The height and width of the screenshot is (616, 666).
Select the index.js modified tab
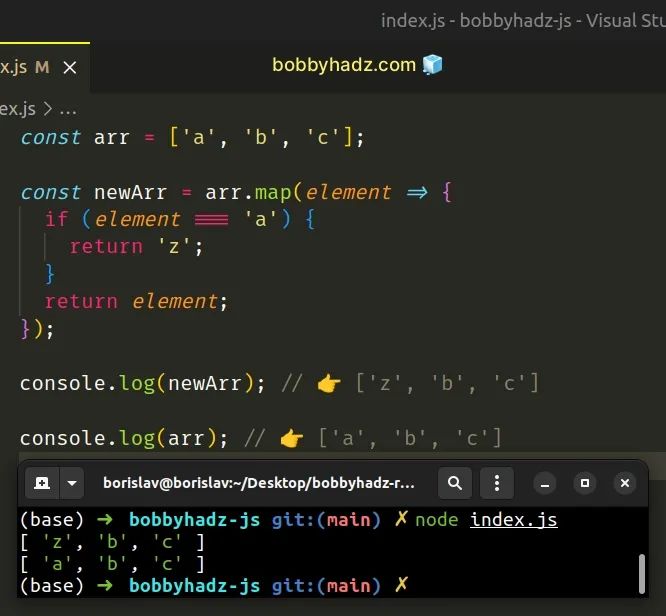(x=44, y=67)
